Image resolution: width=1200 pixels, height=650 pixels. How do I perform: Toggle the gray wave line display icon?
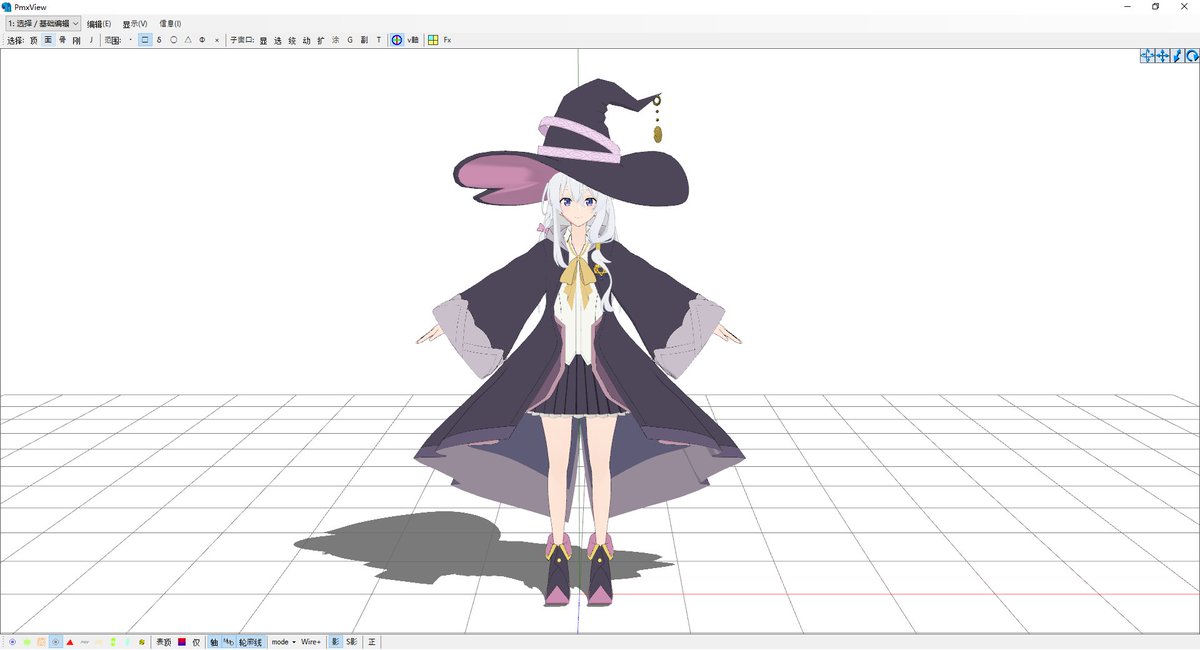click(84, 642)
